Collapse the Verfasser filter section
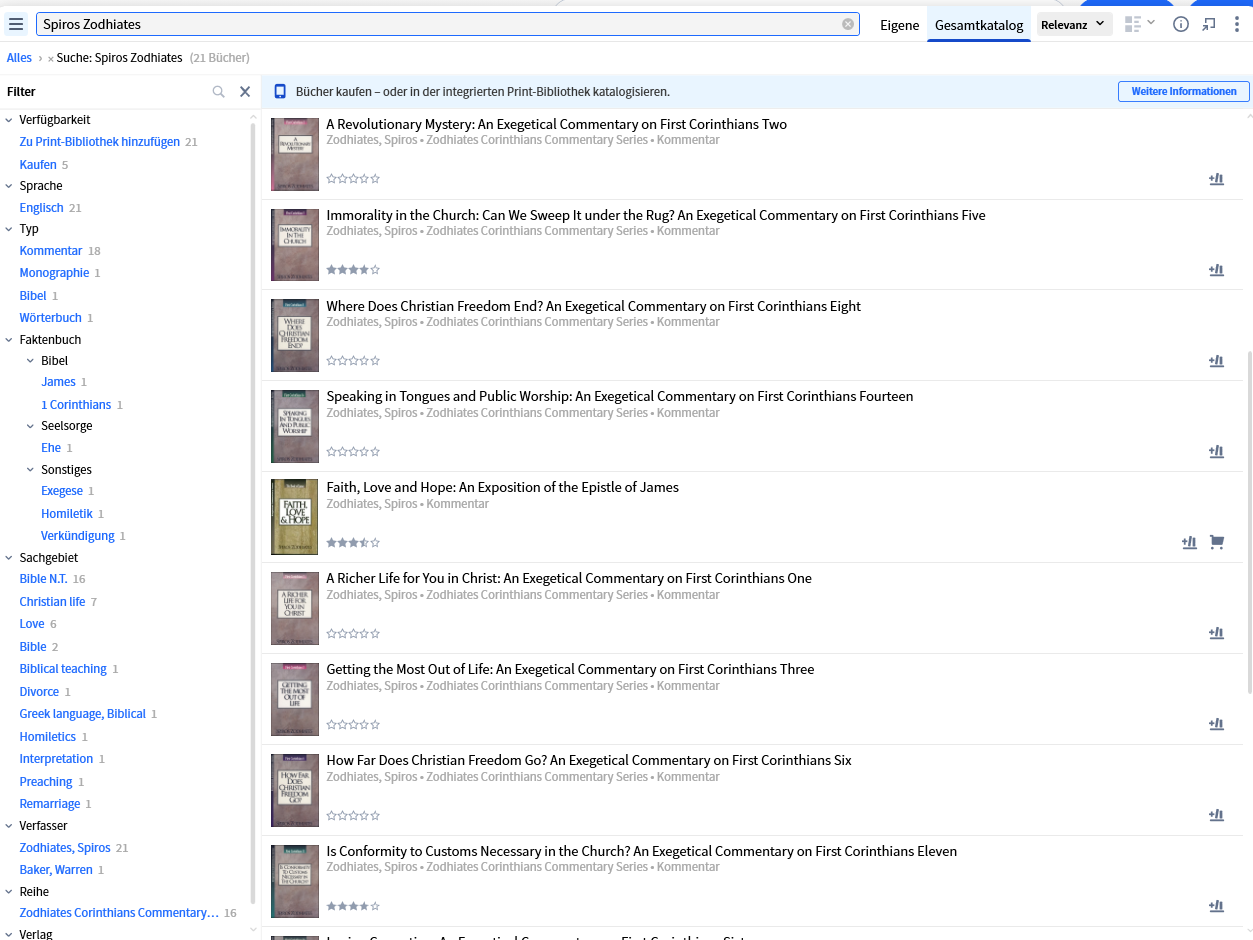1253x940 pixels. tap(9, 826)
